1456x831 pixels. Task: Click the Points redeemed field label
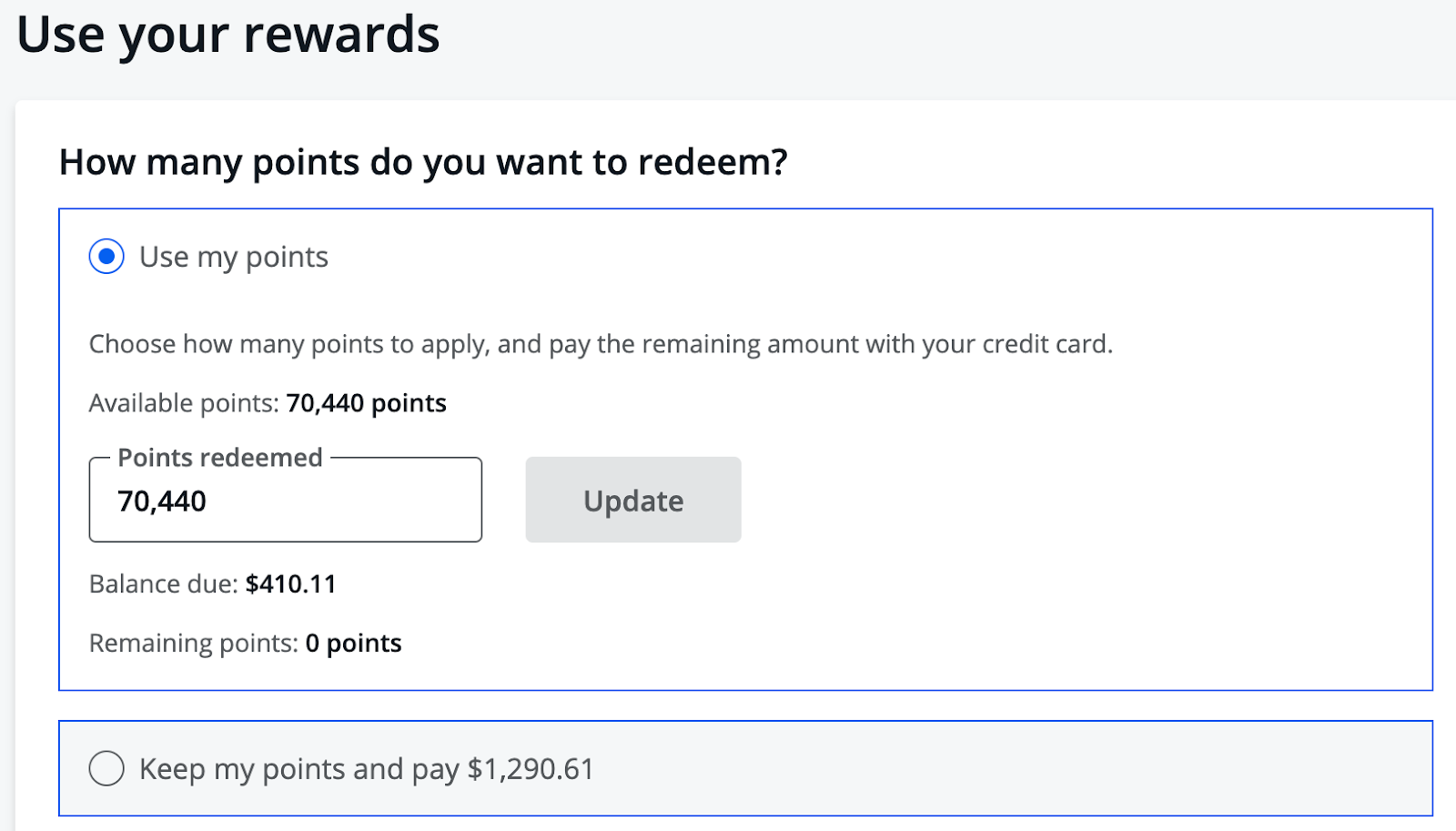point(220,457)
